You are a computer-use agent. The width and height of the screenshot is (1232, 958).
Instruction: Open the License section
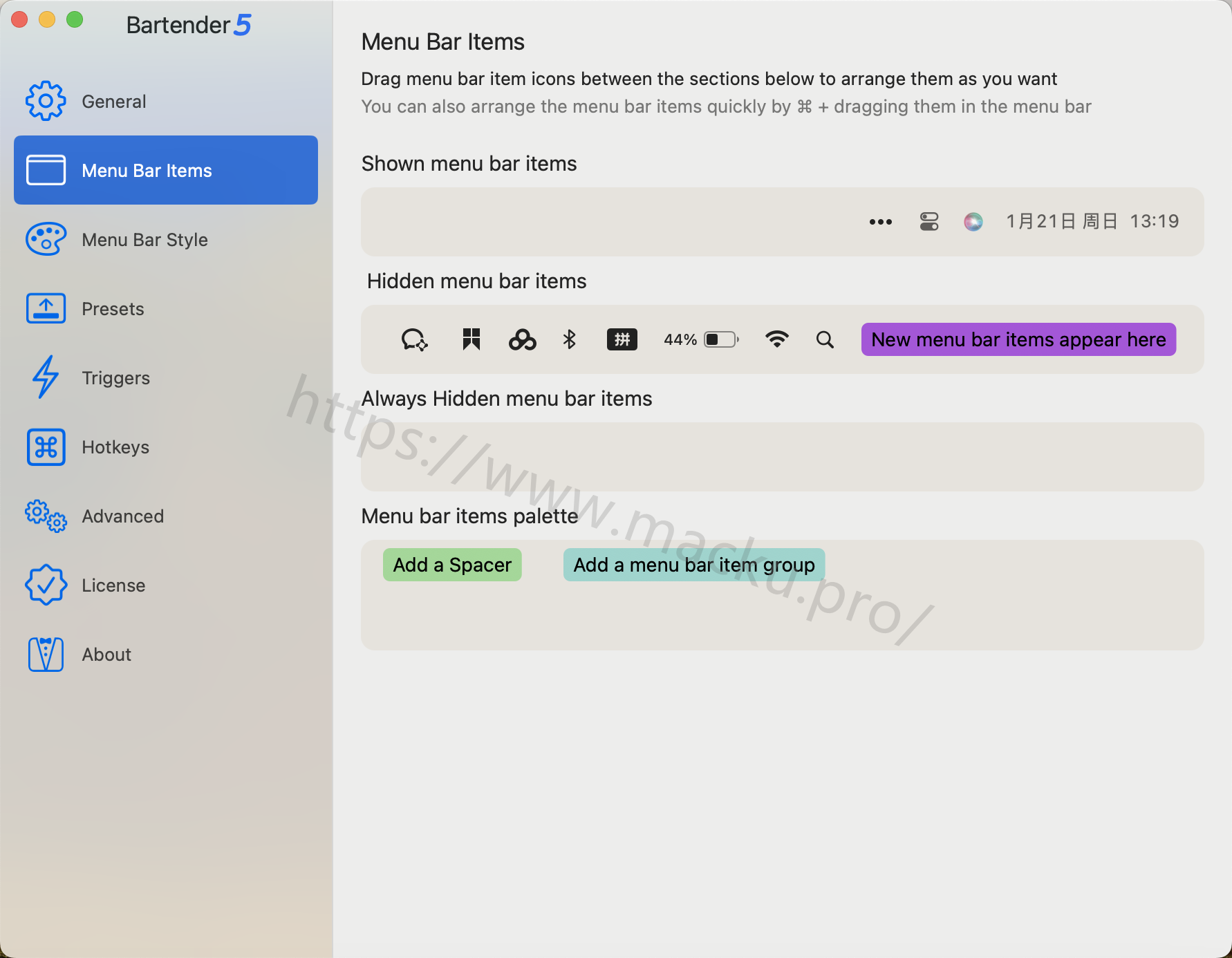166,585
